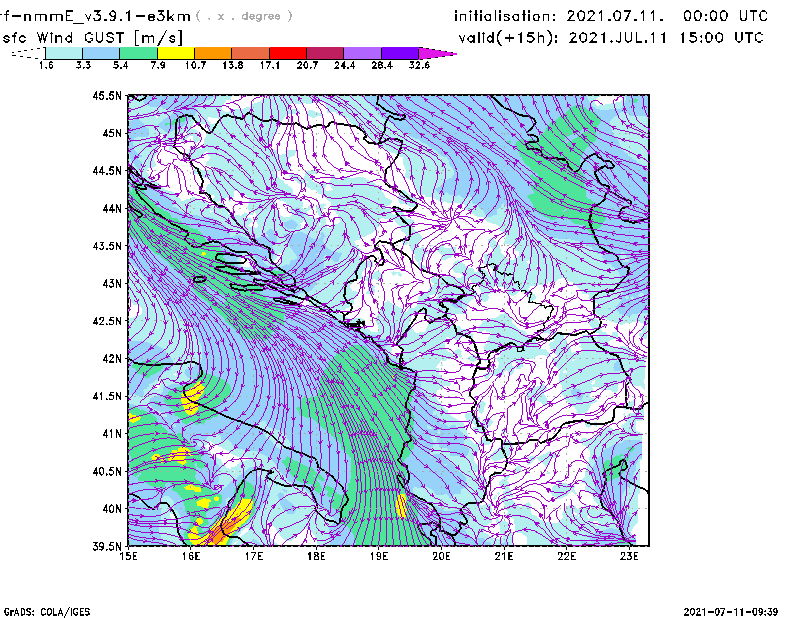The width and height of the screenshot is (800, 618).
Task: Click the legend value '17.1'
Action: click(x=270, y=65)
